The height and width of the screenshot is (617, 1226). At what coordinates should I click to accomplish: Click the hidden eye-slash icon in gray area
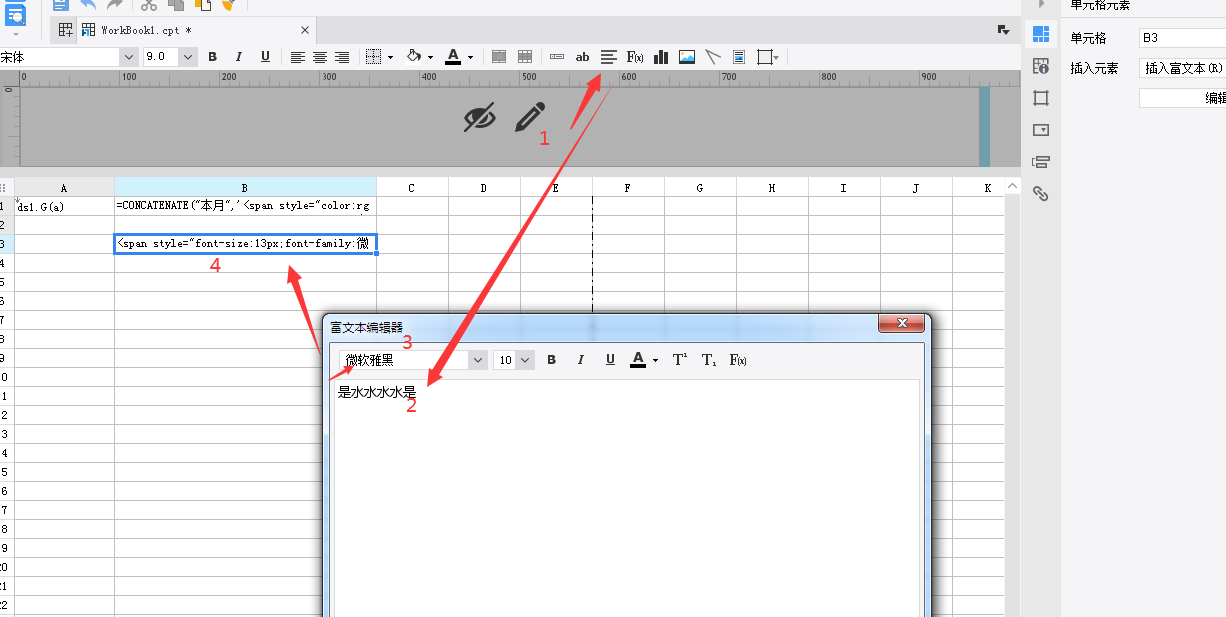click(480, 118)
